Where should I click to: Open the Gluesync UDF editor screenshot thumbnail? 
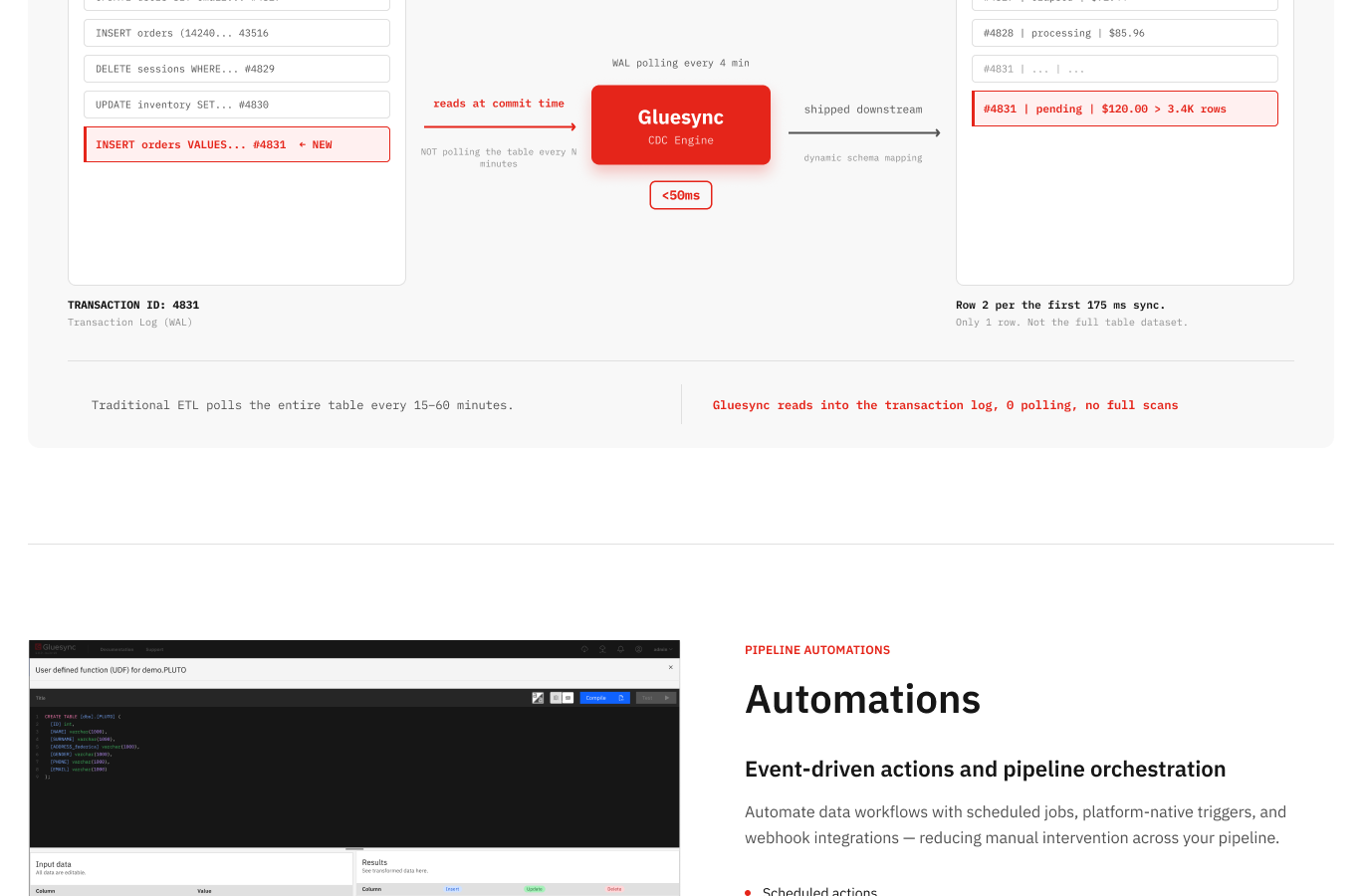tap(354, 768)
